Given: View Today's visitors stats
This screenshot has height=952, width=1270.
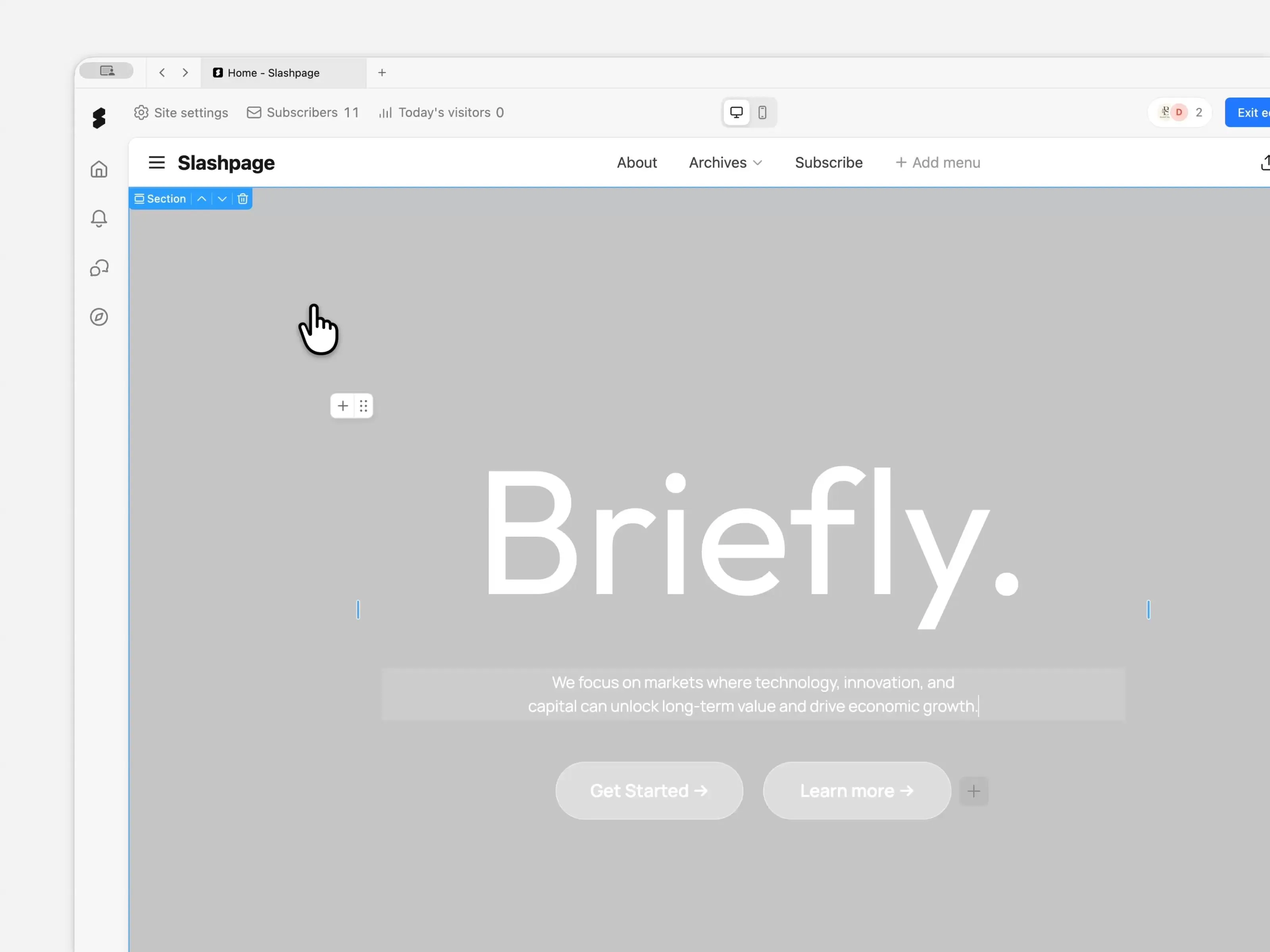Looking at the screenshot, I should 441,113.
